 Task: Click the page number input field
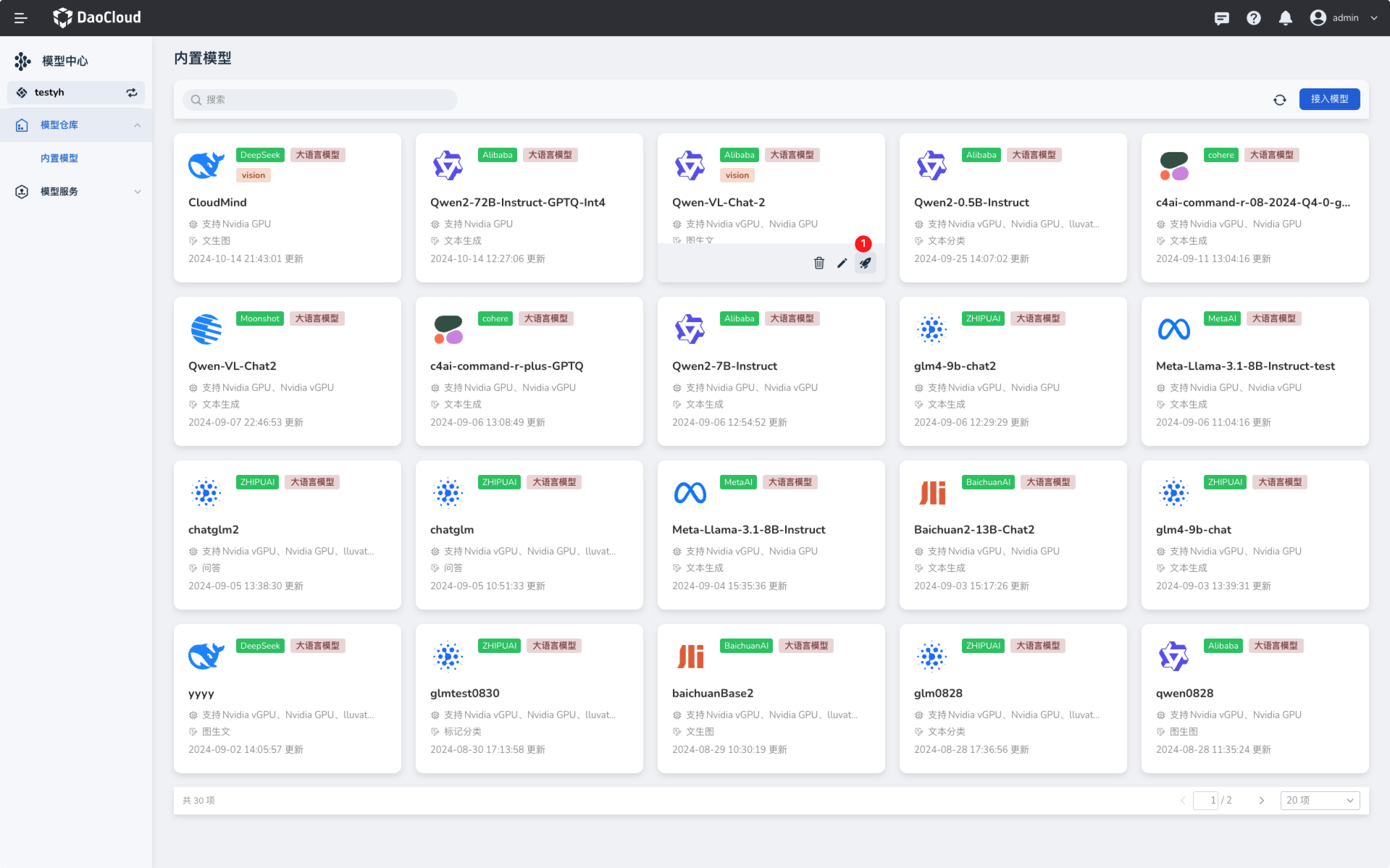[x=1205, y=801]
